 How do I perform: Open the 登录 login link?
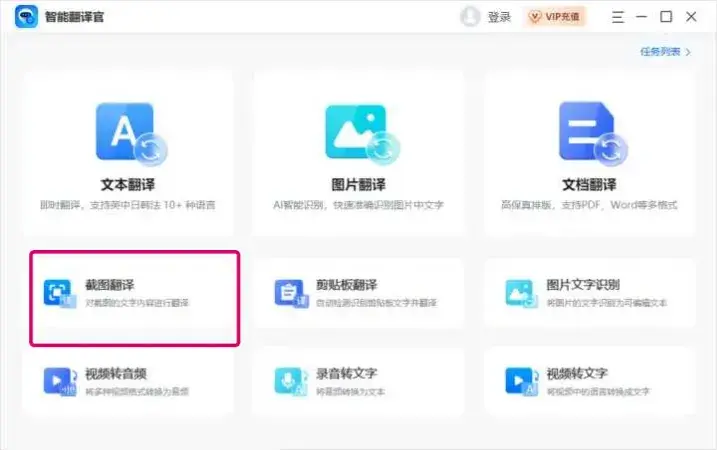(499, 17)
